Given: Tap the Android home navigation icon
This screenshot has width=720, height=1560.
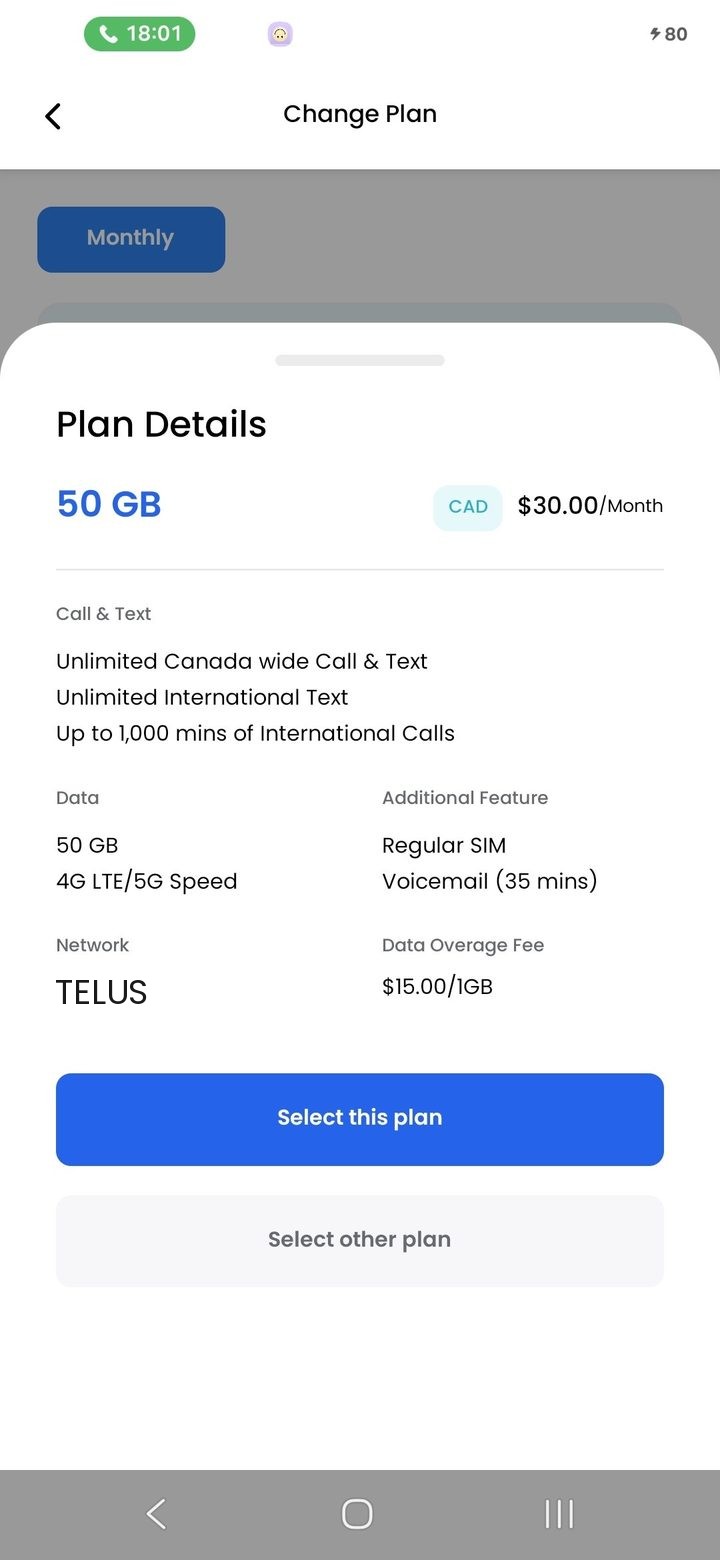Looking at the screenshot, I should [x=357, y=1514].
